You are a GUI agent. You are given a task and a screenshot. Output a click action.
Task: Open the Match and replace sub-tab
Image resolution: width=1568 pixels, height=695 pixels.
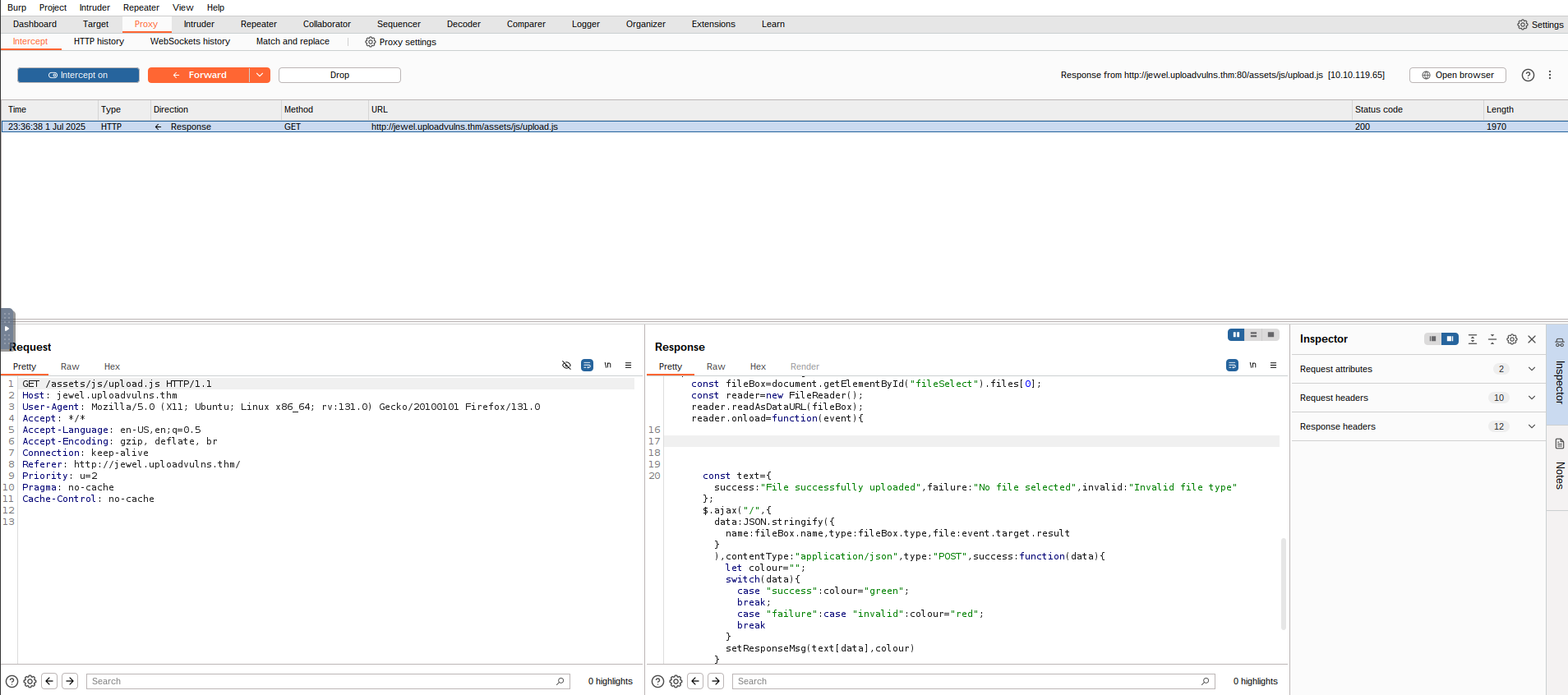[x=293, y=41]
